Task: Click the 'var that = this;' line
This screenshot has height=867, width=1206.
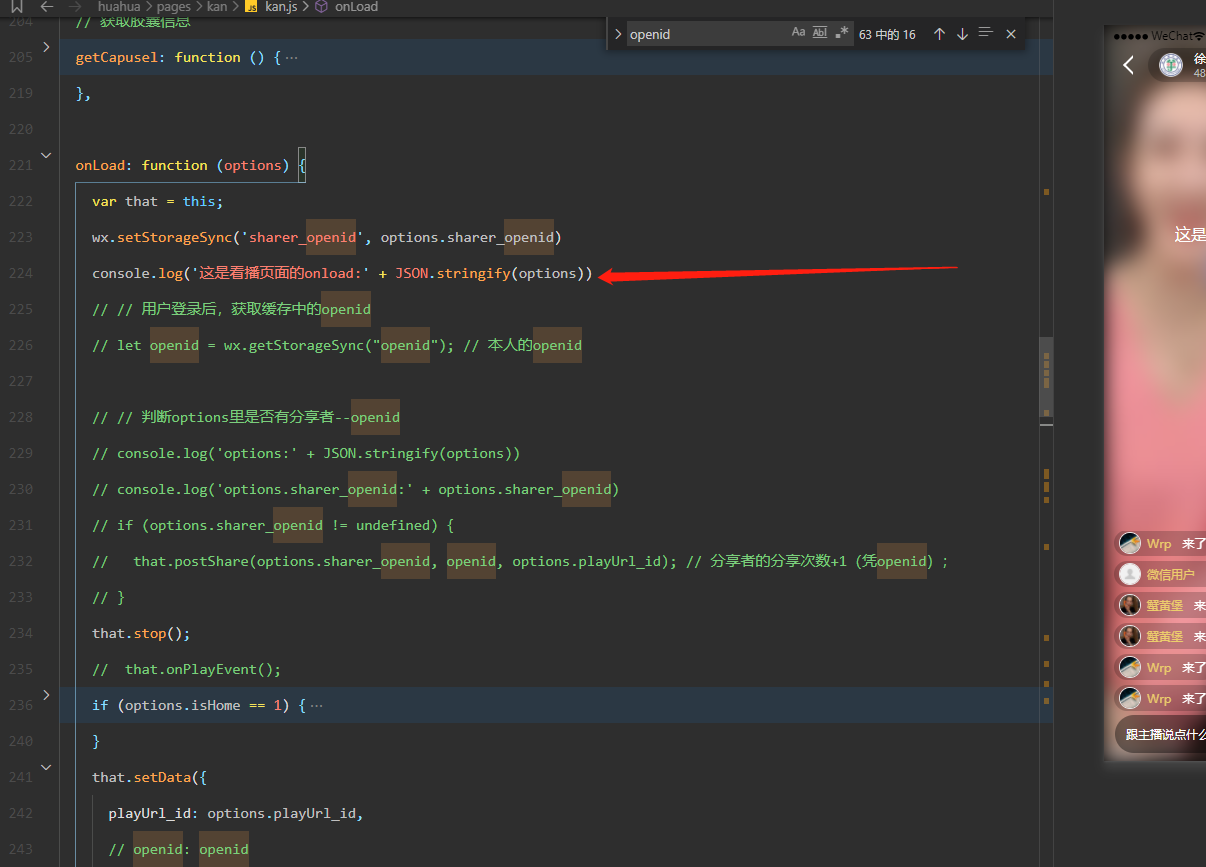Action: tap(158, 201)
